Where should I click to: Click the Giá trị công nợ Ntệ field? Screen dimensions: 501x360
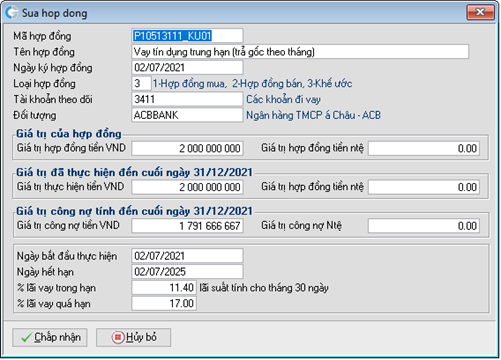click(424, 226)
